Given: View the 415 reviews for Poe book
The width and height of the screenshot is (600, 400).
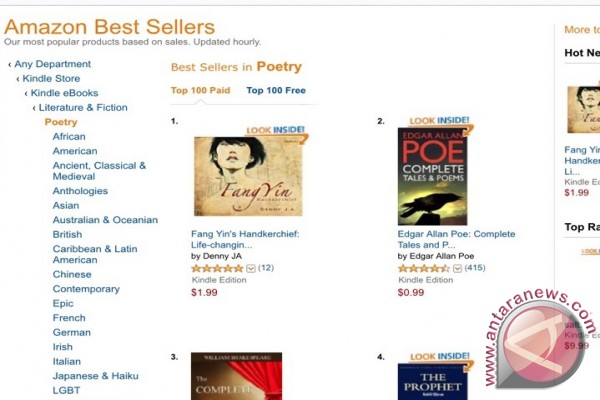Looking at the screenshot, I should [x=475, y=268].
